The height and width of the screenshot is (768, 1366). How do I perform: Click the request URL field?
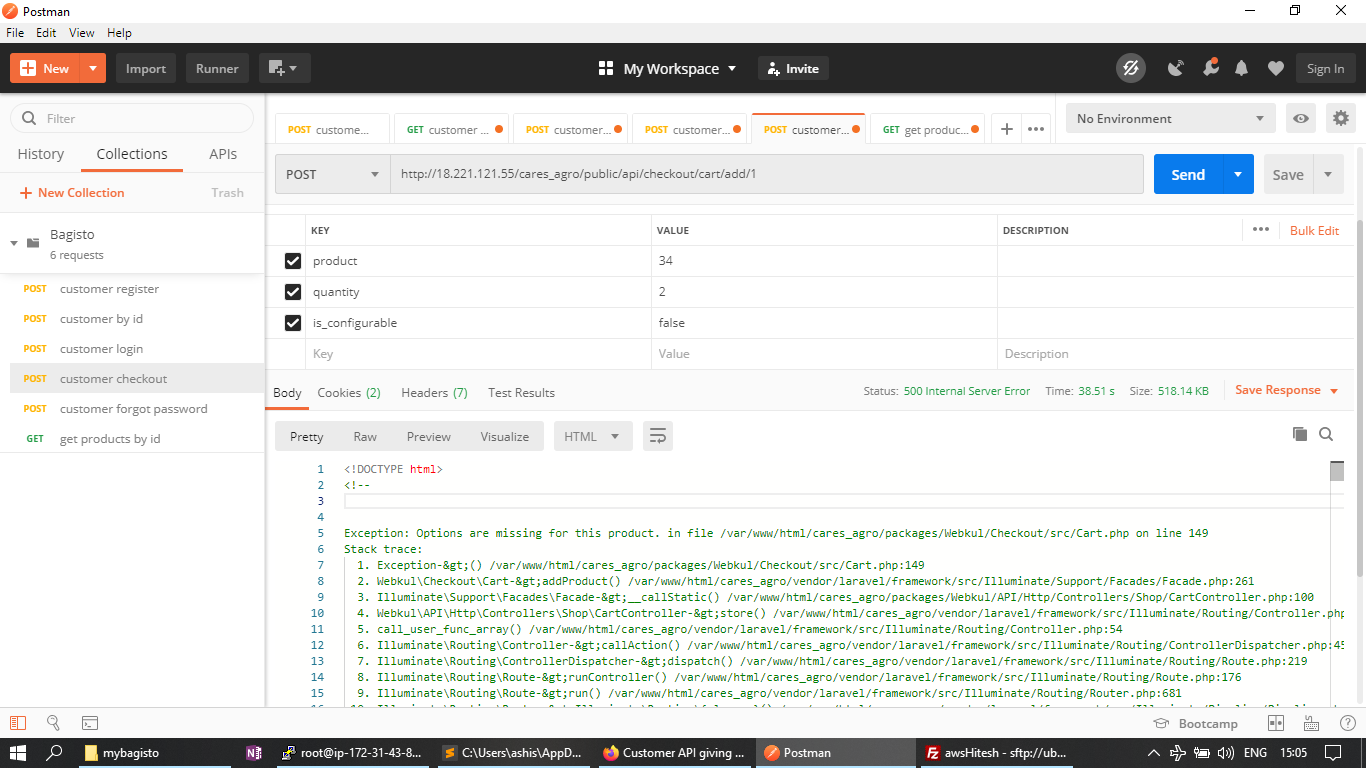(767, 174)
